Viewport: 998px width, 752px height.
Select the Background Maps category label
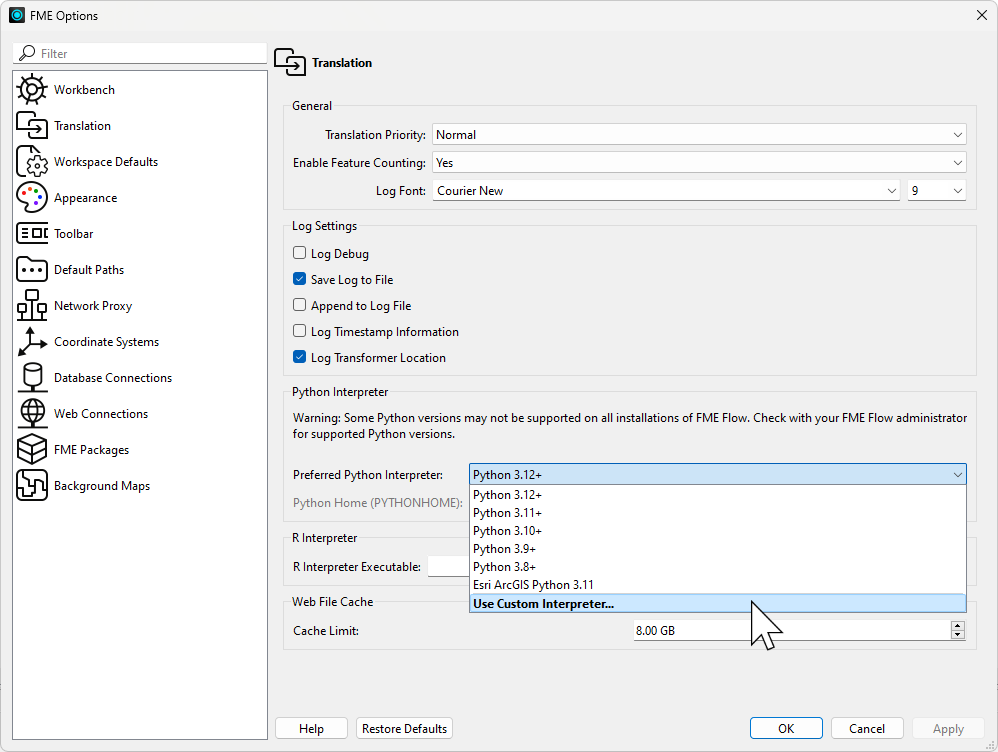102,486
